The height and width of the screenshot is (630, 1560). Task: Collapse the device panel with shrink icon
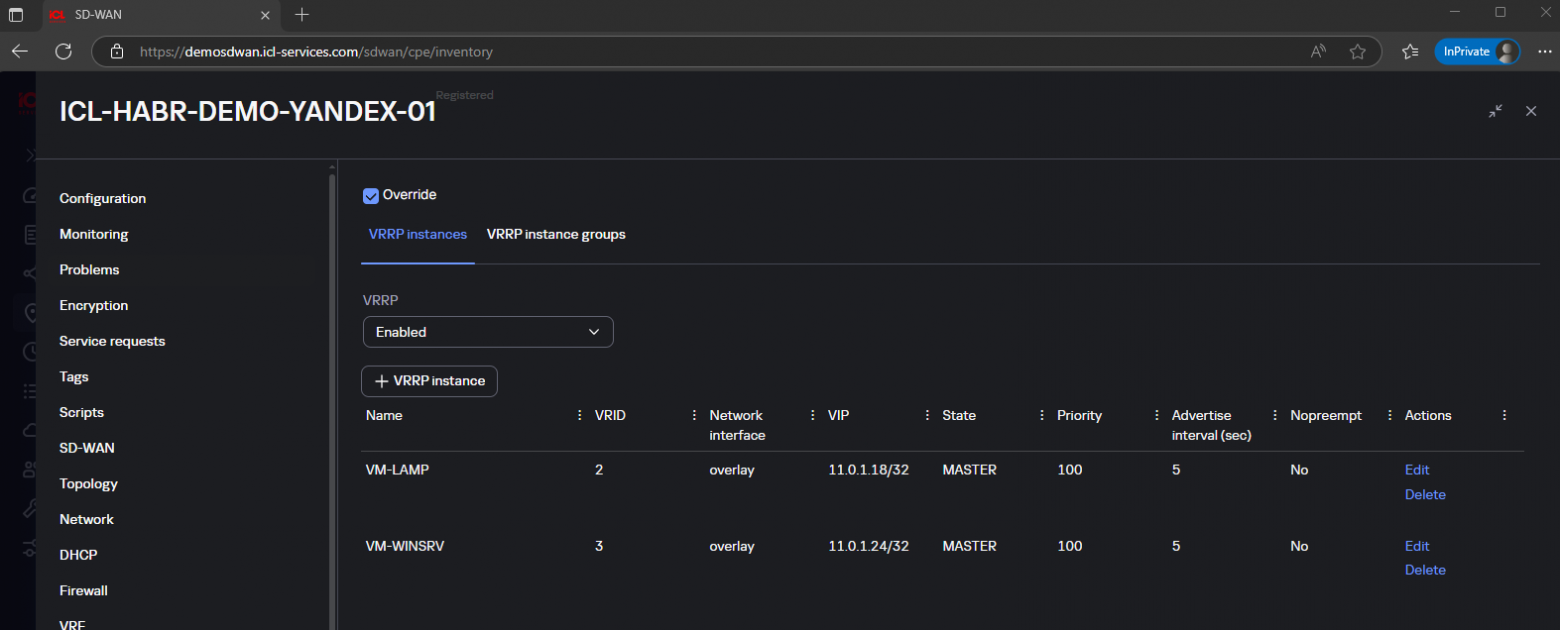tap(1495, 111)
